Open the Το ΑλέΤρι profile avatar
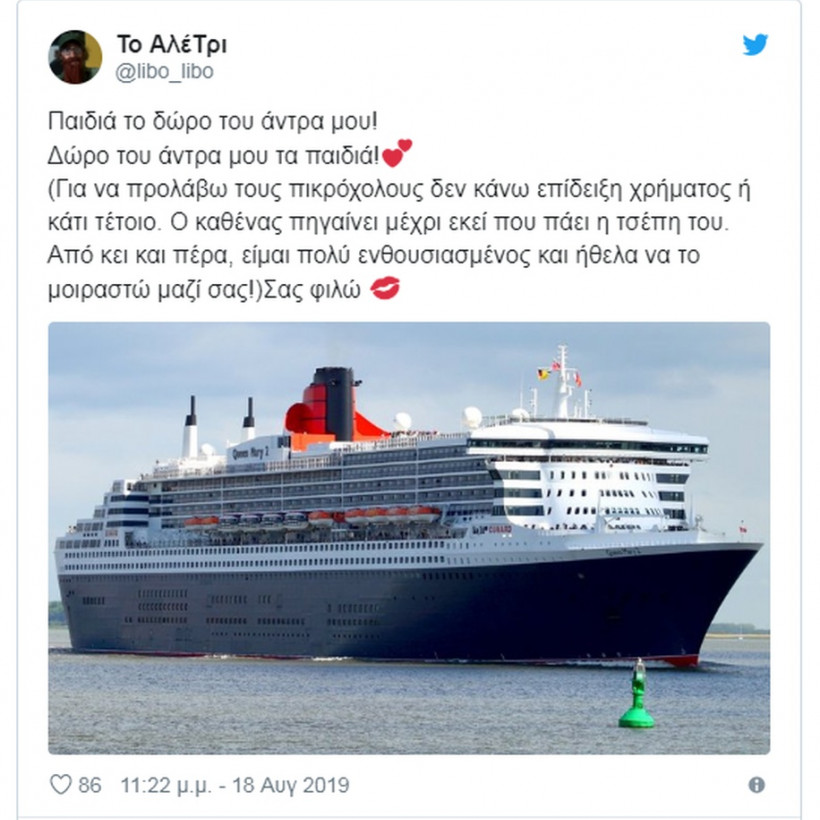 (x=75, y=57)
